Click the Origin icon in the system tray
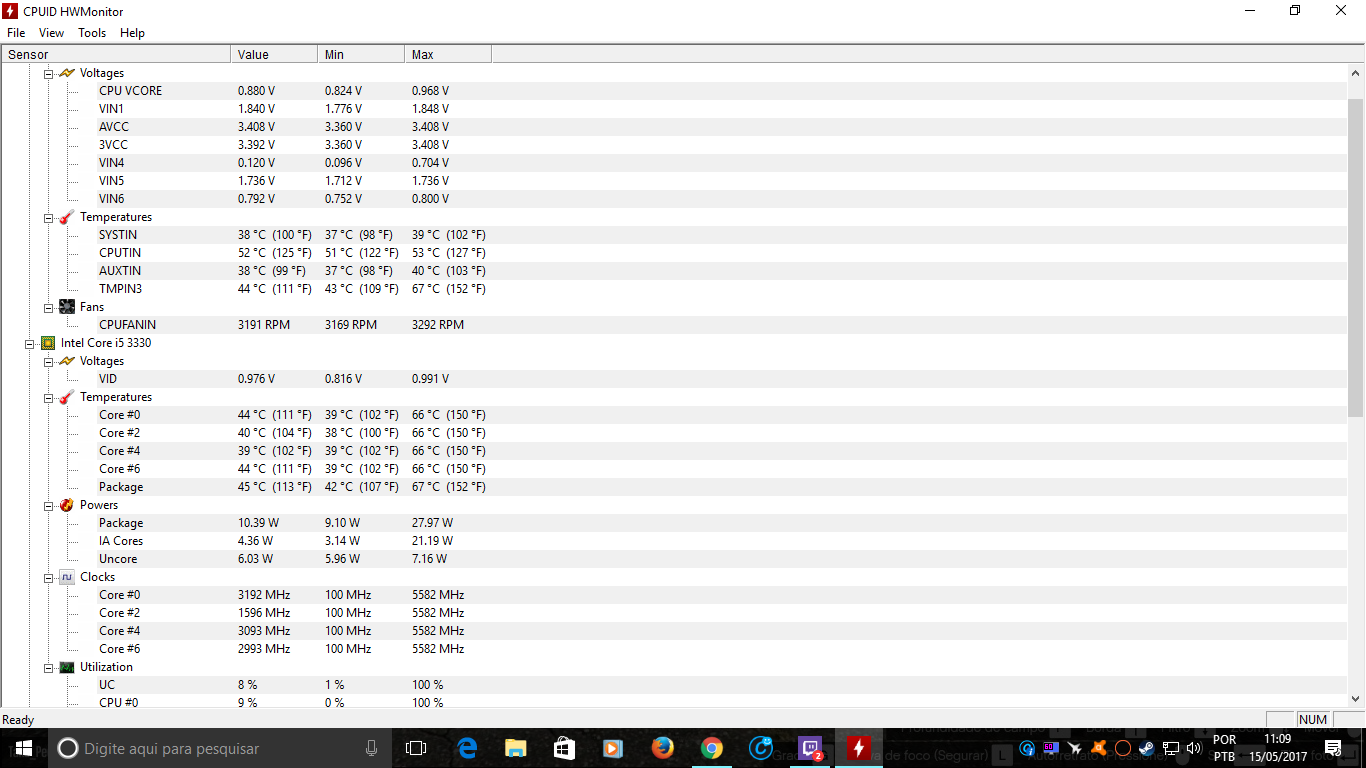Viewport: 1366px width, 768px height. [1122, 748]
